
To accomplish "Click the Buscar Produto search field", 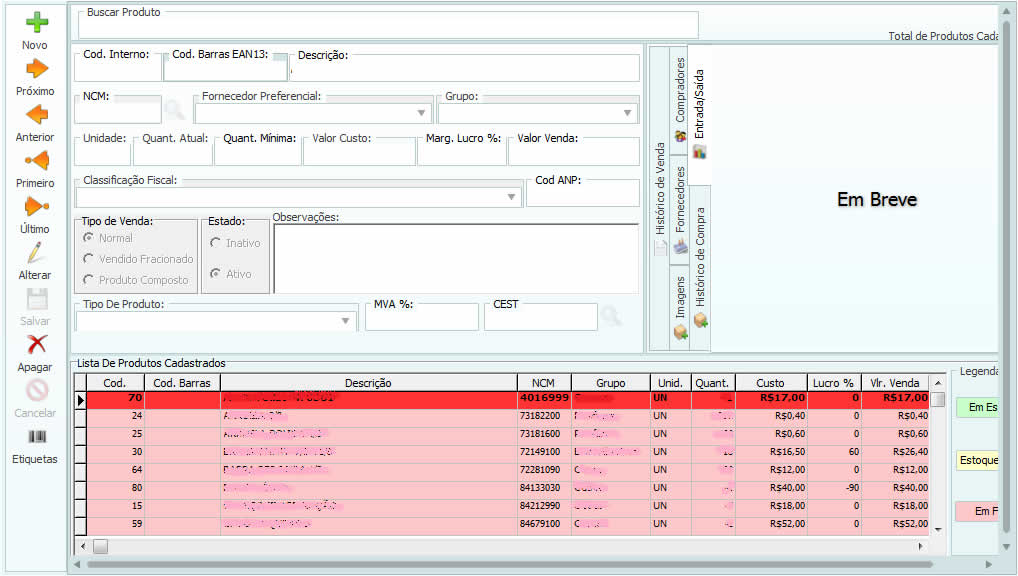I will (388, 26).
